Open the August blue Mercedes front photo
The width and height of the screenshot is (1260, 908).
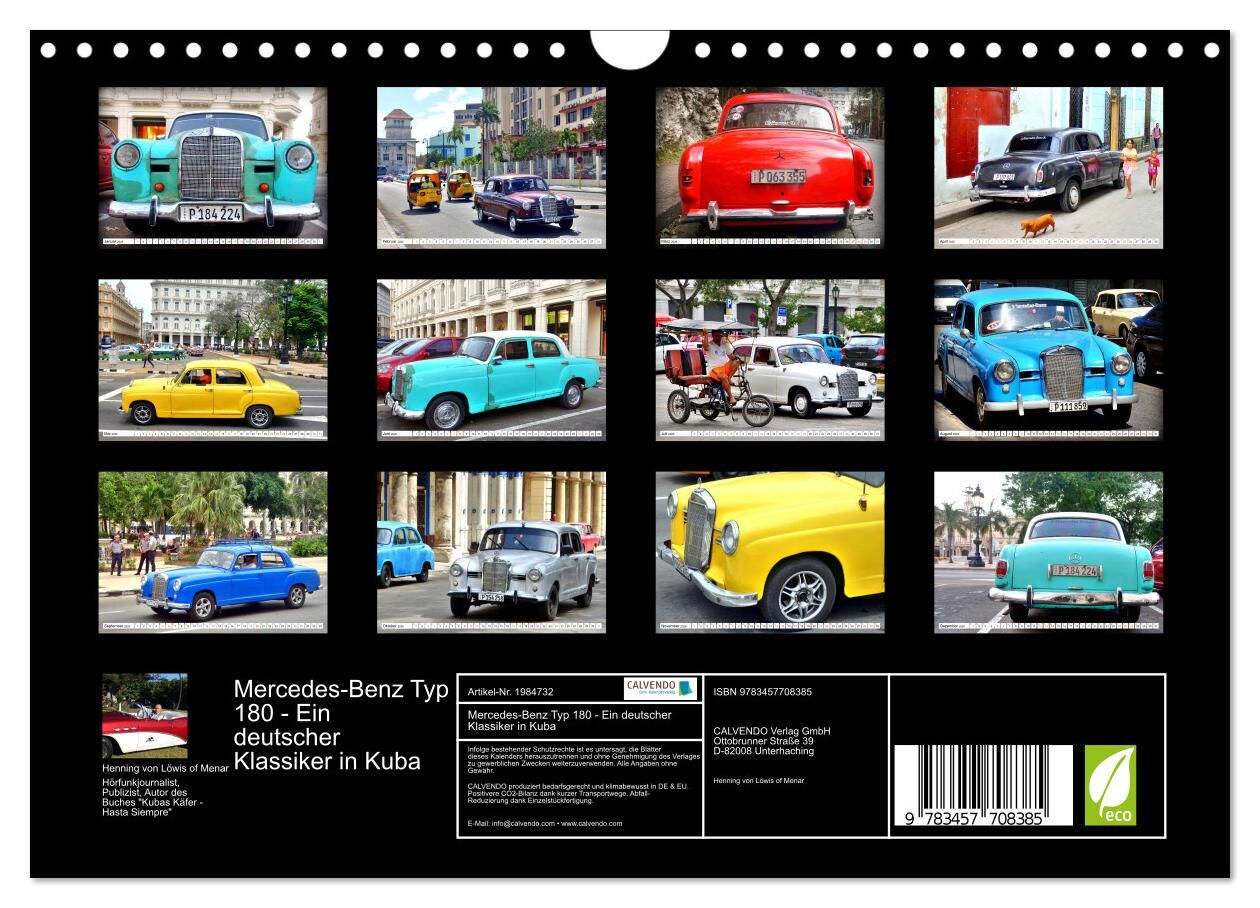tap(1048, 359)
